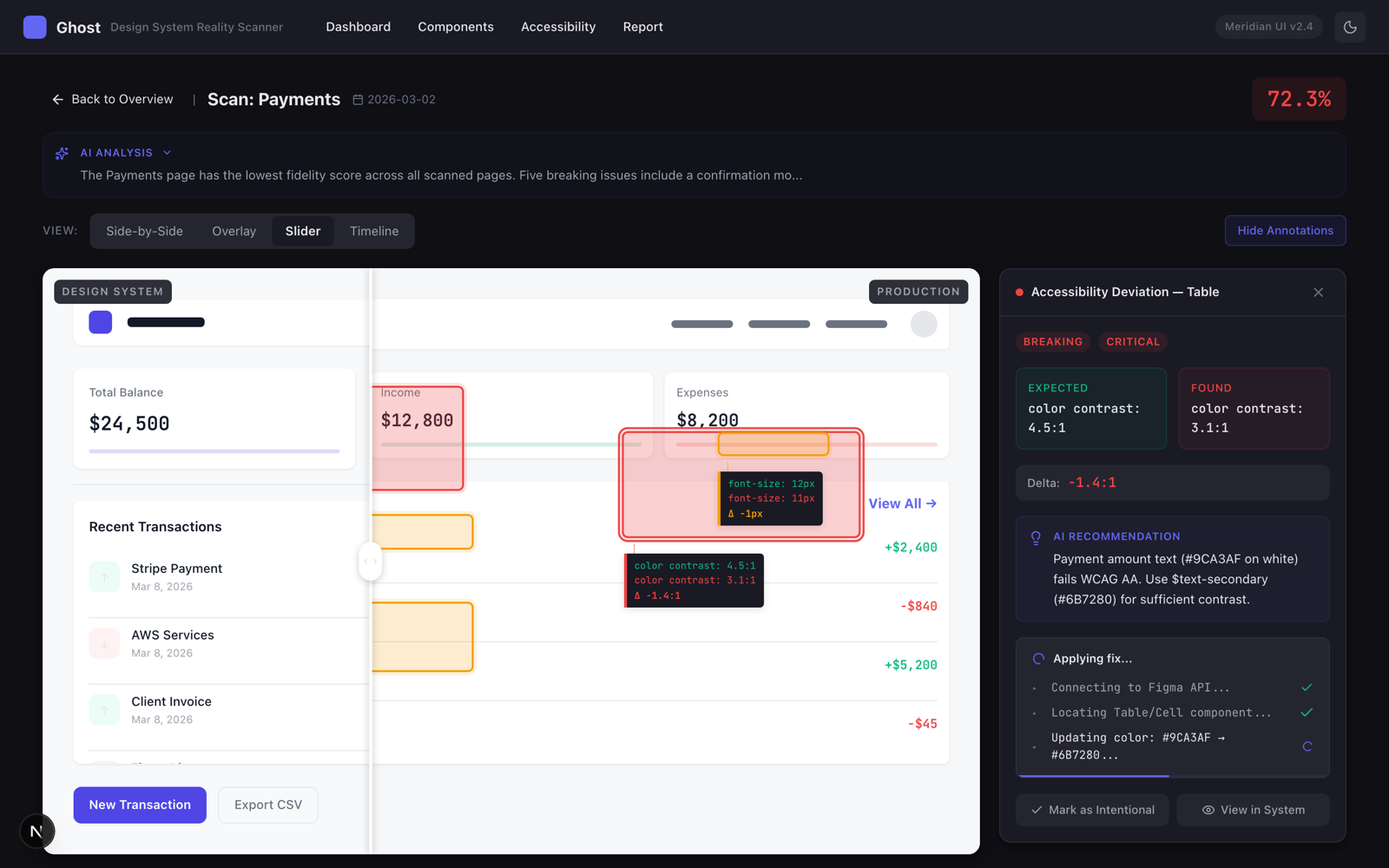Click the Ghost logo icon
This screenshot has height=868, width=1389.
pyautogui.click(x=35, y=27)
